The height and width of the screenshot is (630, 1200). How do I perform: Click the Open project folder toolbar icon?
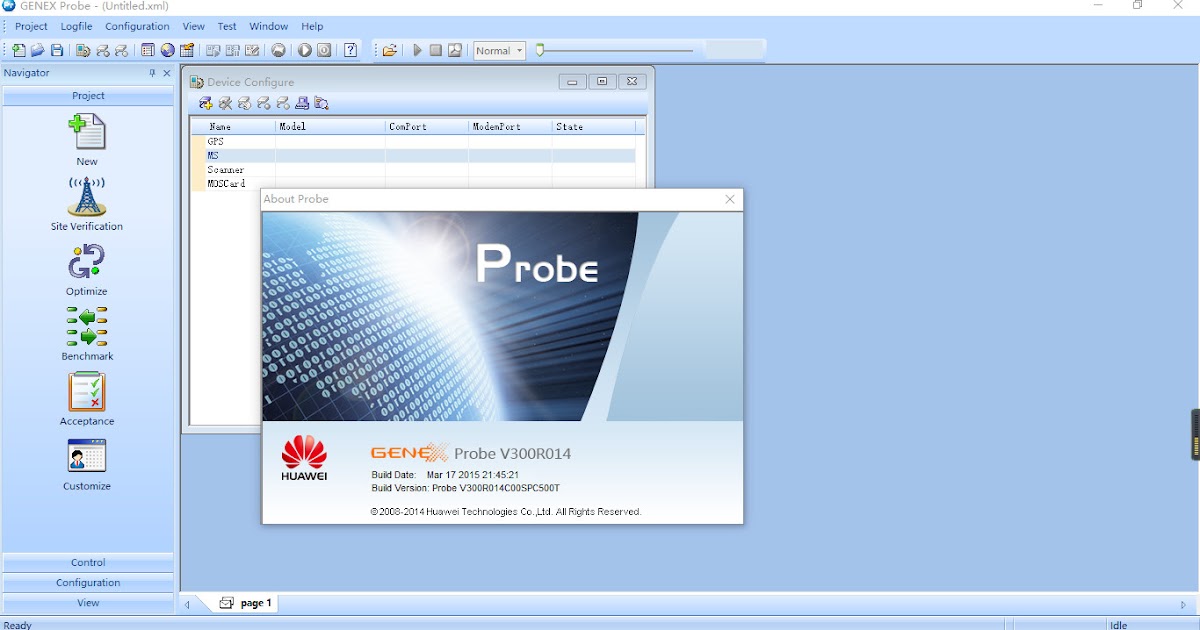click(x=37, y=50)
